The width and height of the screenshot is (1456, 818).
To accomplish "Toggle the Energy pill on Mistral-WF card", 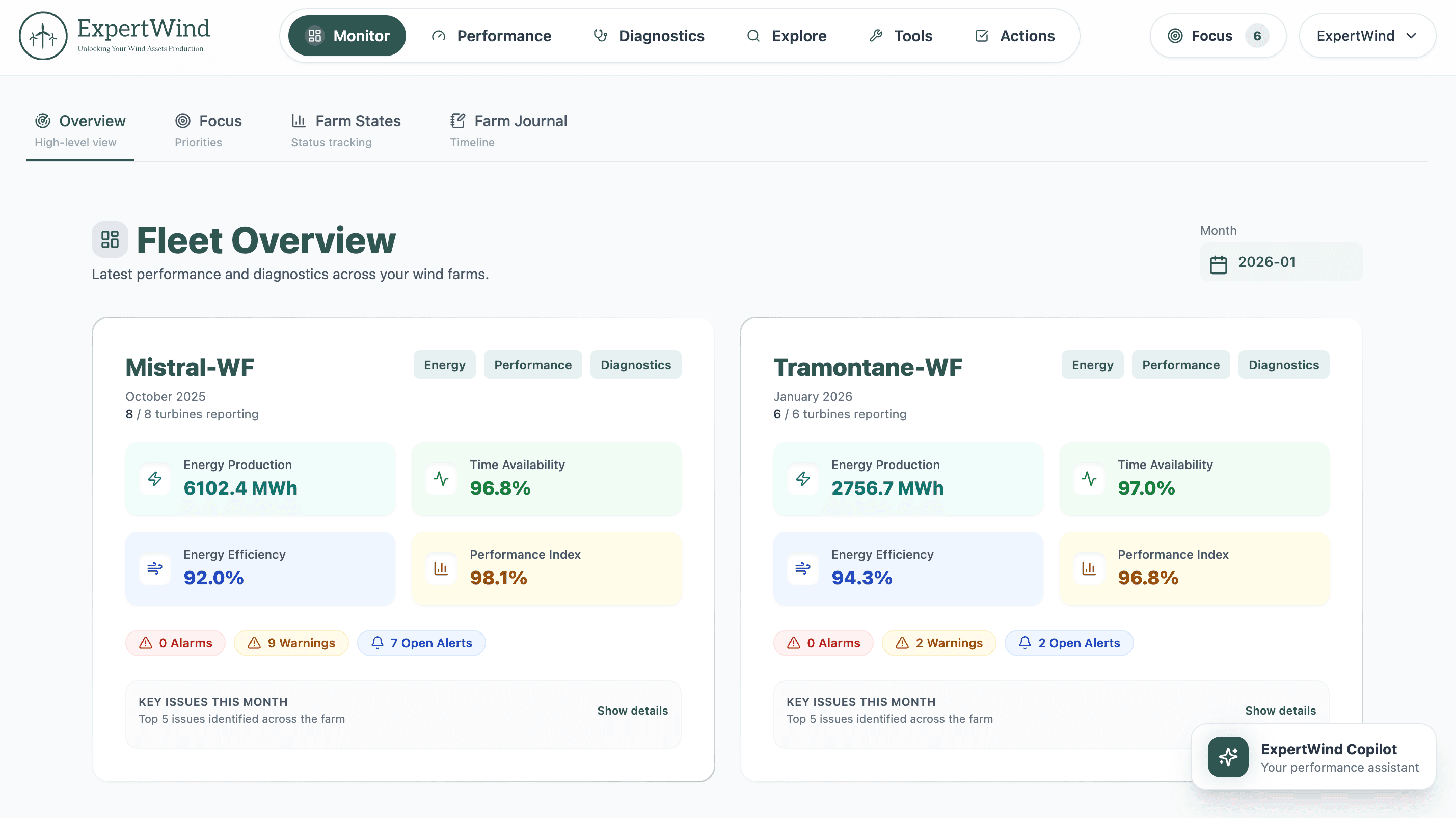I will (444, 364).
